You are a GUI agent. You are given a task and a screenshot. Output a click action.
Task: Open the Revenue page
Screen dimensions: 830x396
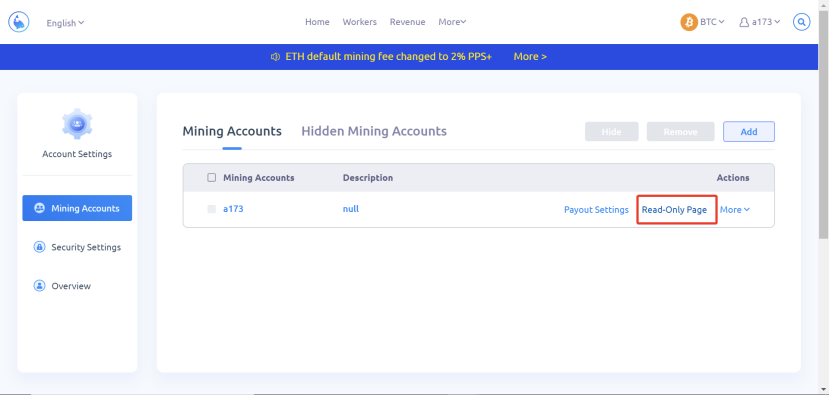[x=408, y=22]
